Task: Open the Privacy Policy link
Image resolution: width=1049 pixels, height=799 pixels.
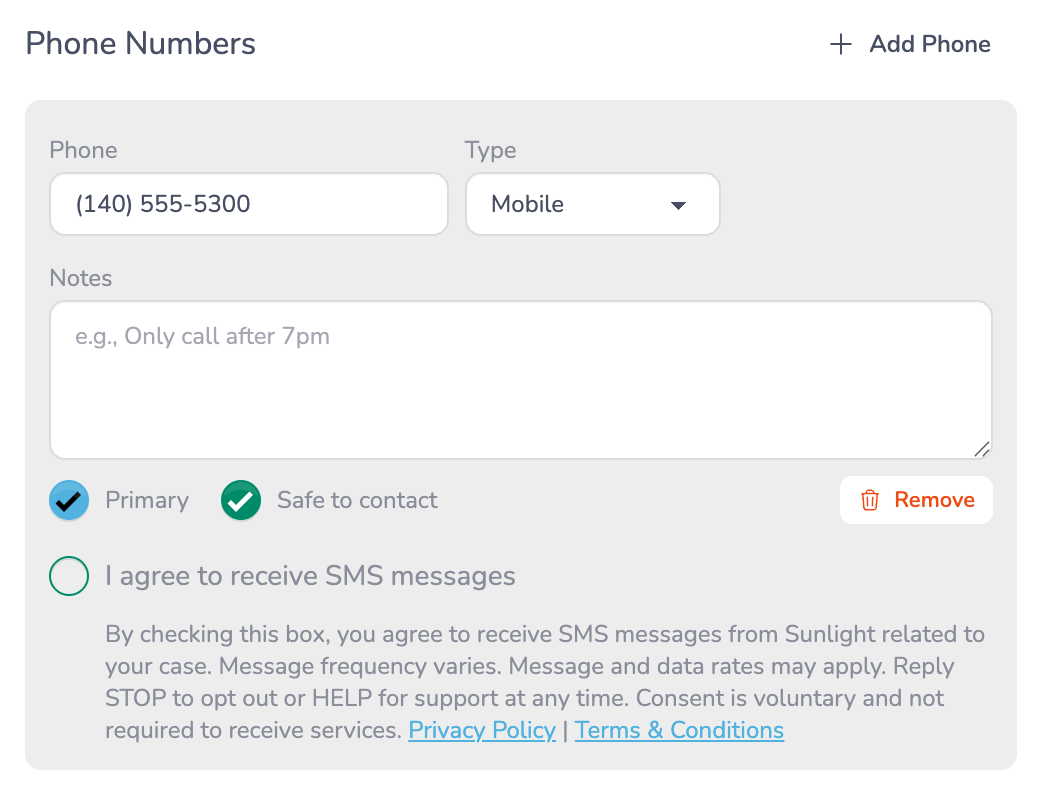Action: (x=481, y=730)
